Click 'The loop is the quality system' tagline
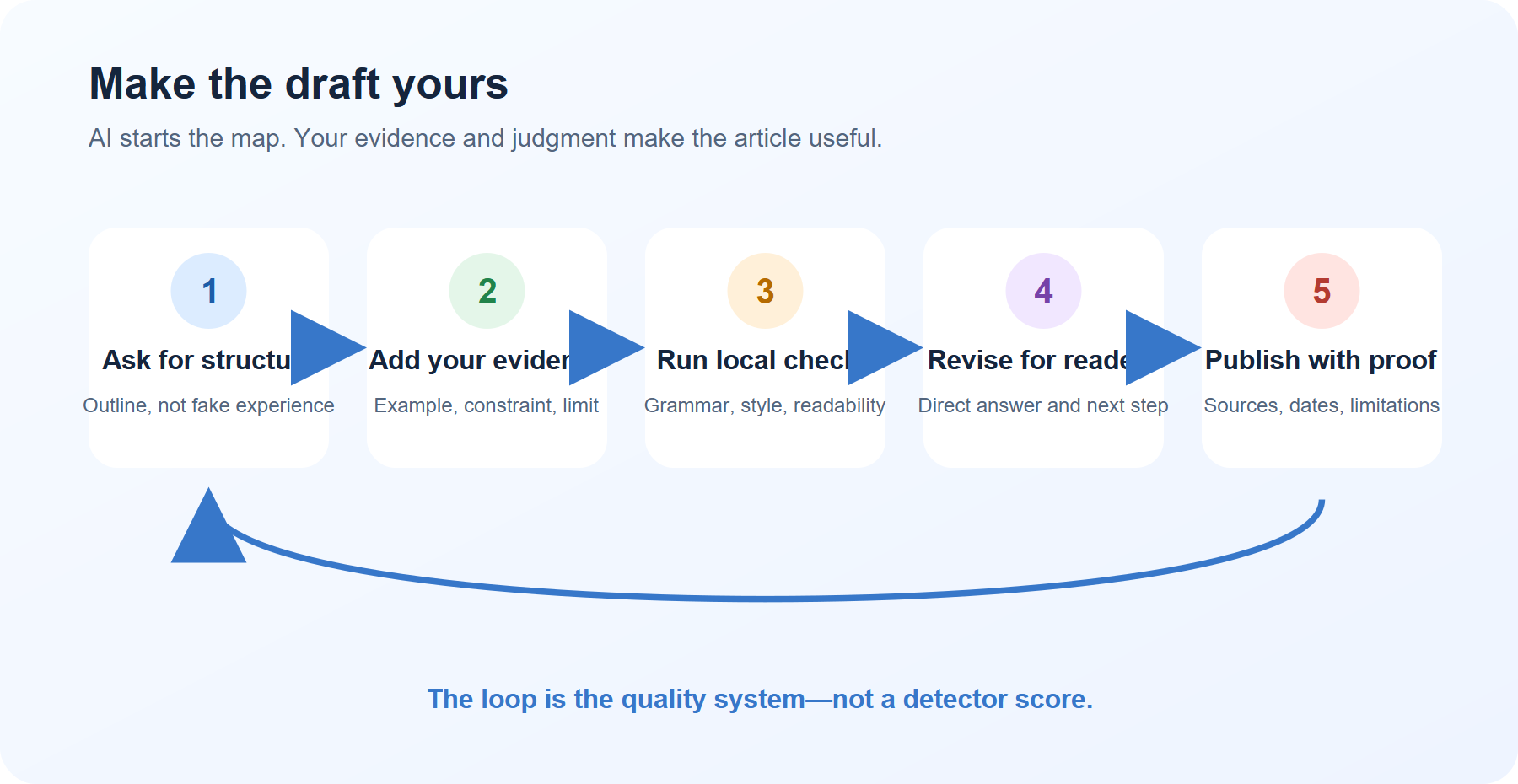 pyautogui.click(x=760, y=699)
